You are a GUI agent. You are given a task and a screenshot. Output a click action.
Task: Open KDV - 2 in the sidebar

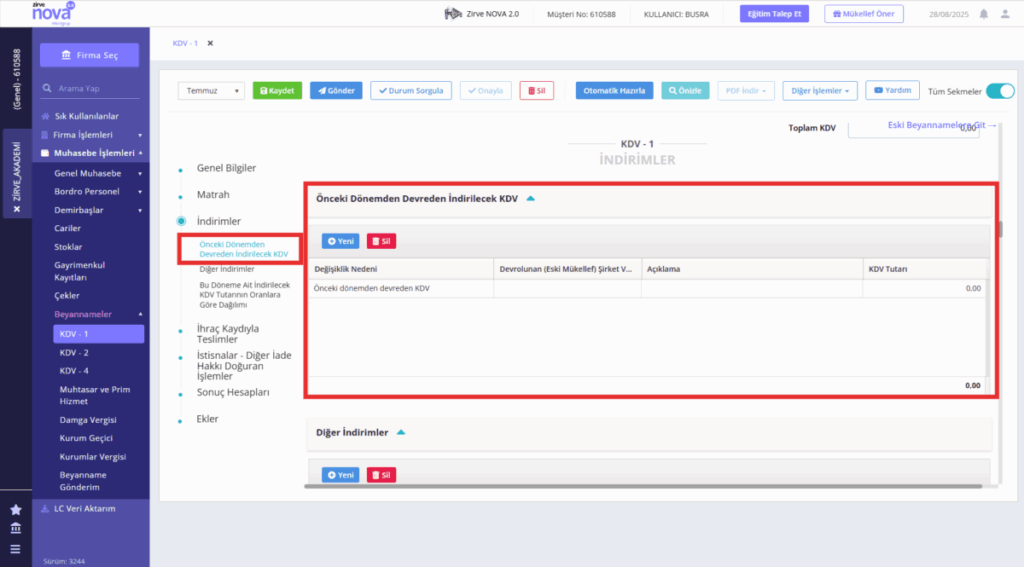pos(74,352)
